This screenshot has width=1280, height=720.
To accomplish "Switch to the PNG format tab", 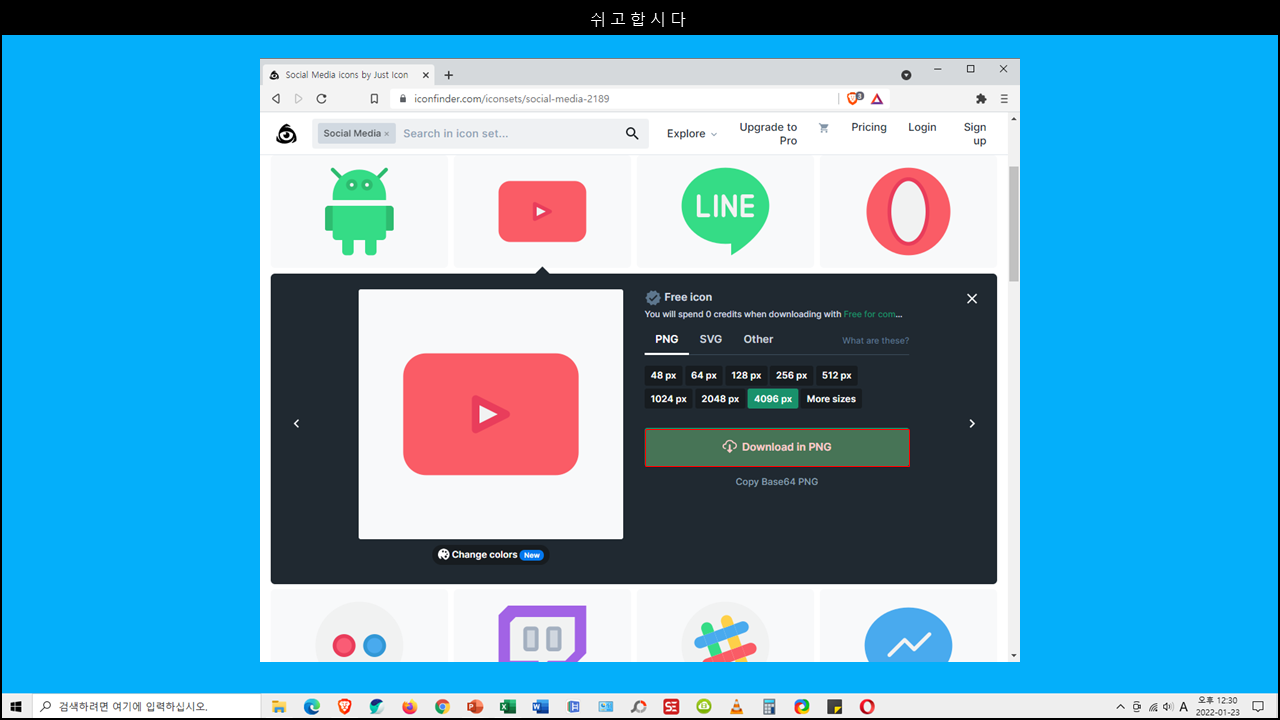I will [667, 339].
